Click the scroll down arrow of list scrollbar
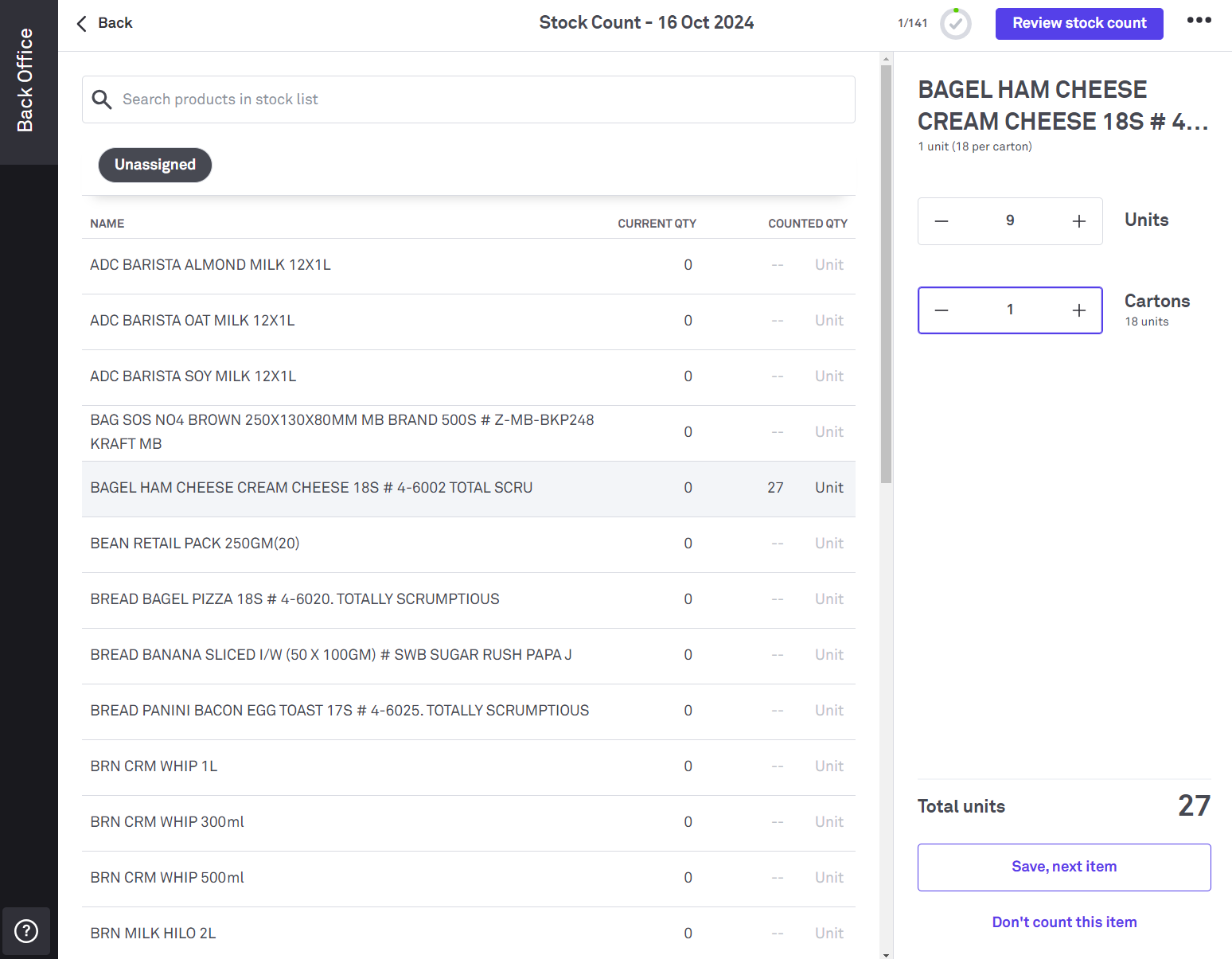 click(886, 953)
